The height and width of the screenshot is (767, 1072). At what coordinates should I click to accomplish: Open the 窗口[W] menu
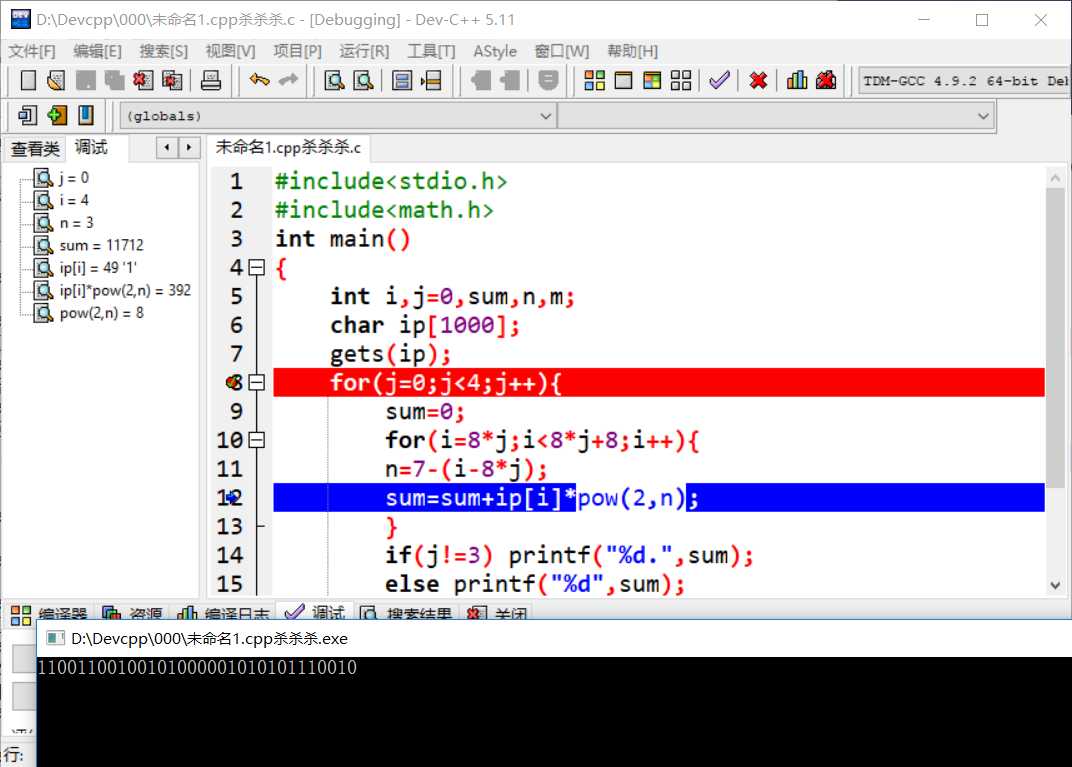pyautogui.click(x=561, y=51)
